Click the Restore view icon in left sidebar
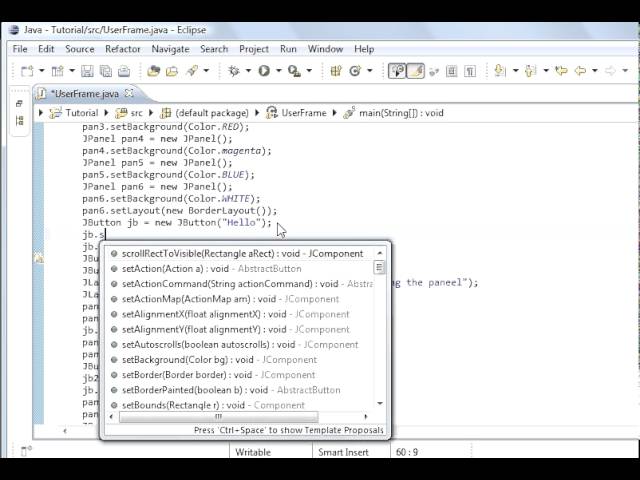Image resolution: width=640 pixels, height=480 pixels. tap(19, 104)
